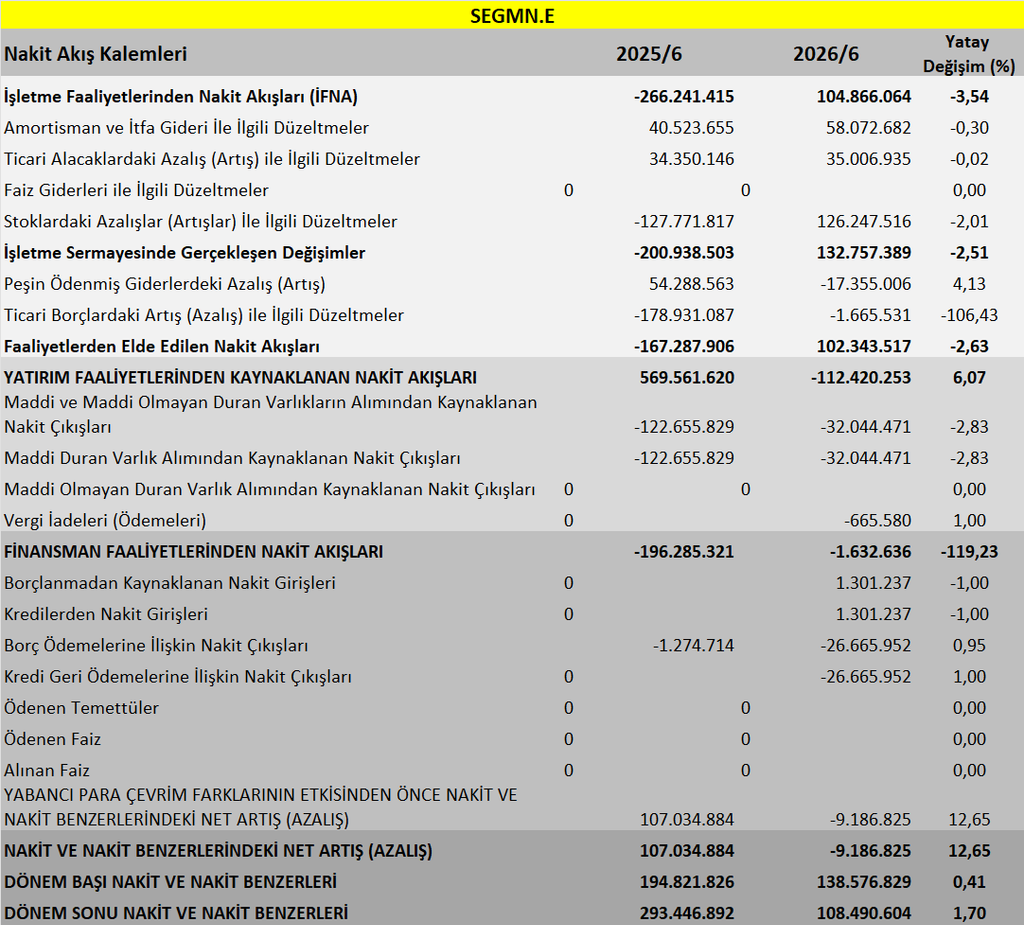Click the value 35.006.935
The width and height of the screenshot is (1024, 925).
coord(868,159)
